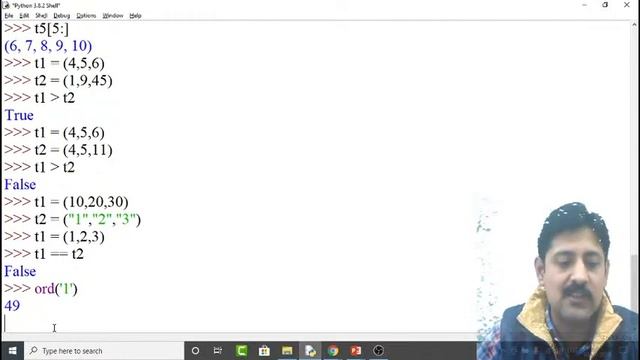Click the line "ord('1')"
The image size is (640, 360).
[x=56, y=289]
